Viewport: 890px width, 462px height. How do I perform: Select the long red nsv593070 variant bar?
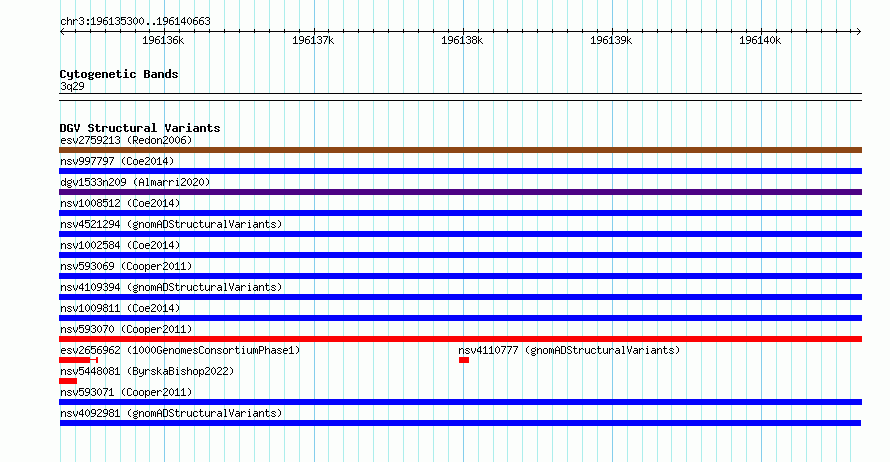460,339
